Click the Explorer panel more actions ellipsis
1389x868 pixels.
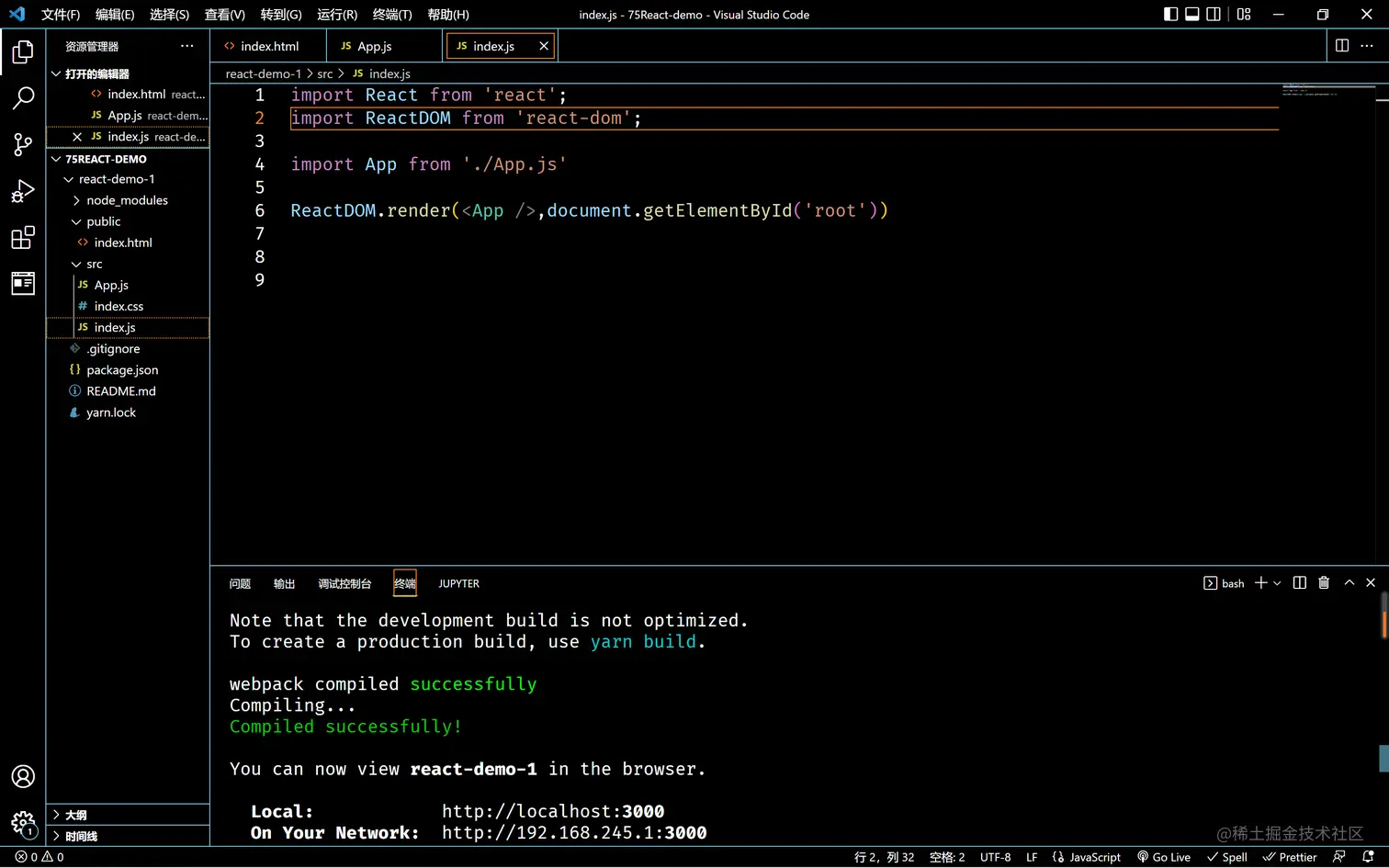[x=187, y=46]
